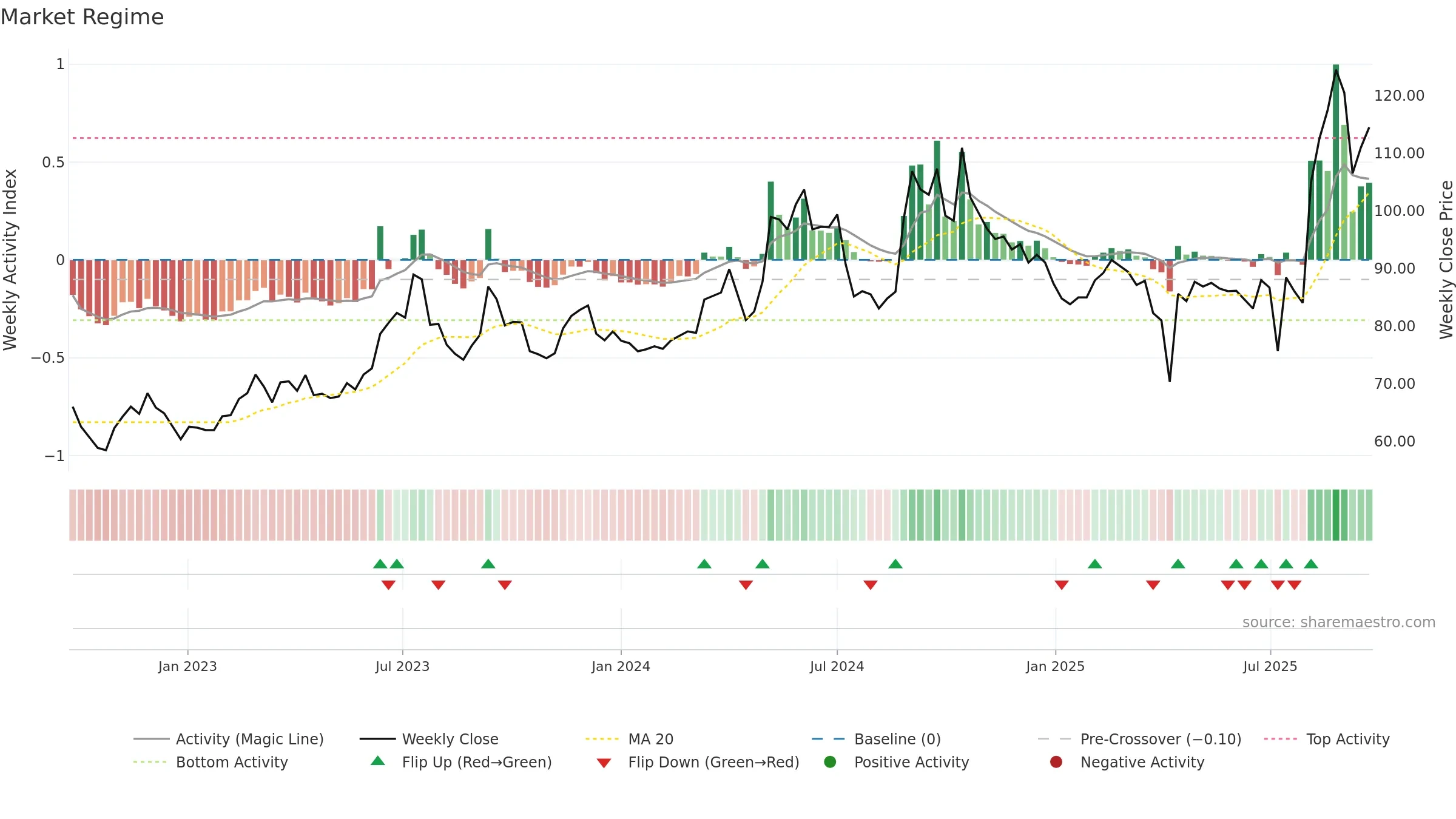Click the 120.00 price axis label
Image resolution: width=1456 pixels, height=819 pixels.
point(1399,96)
